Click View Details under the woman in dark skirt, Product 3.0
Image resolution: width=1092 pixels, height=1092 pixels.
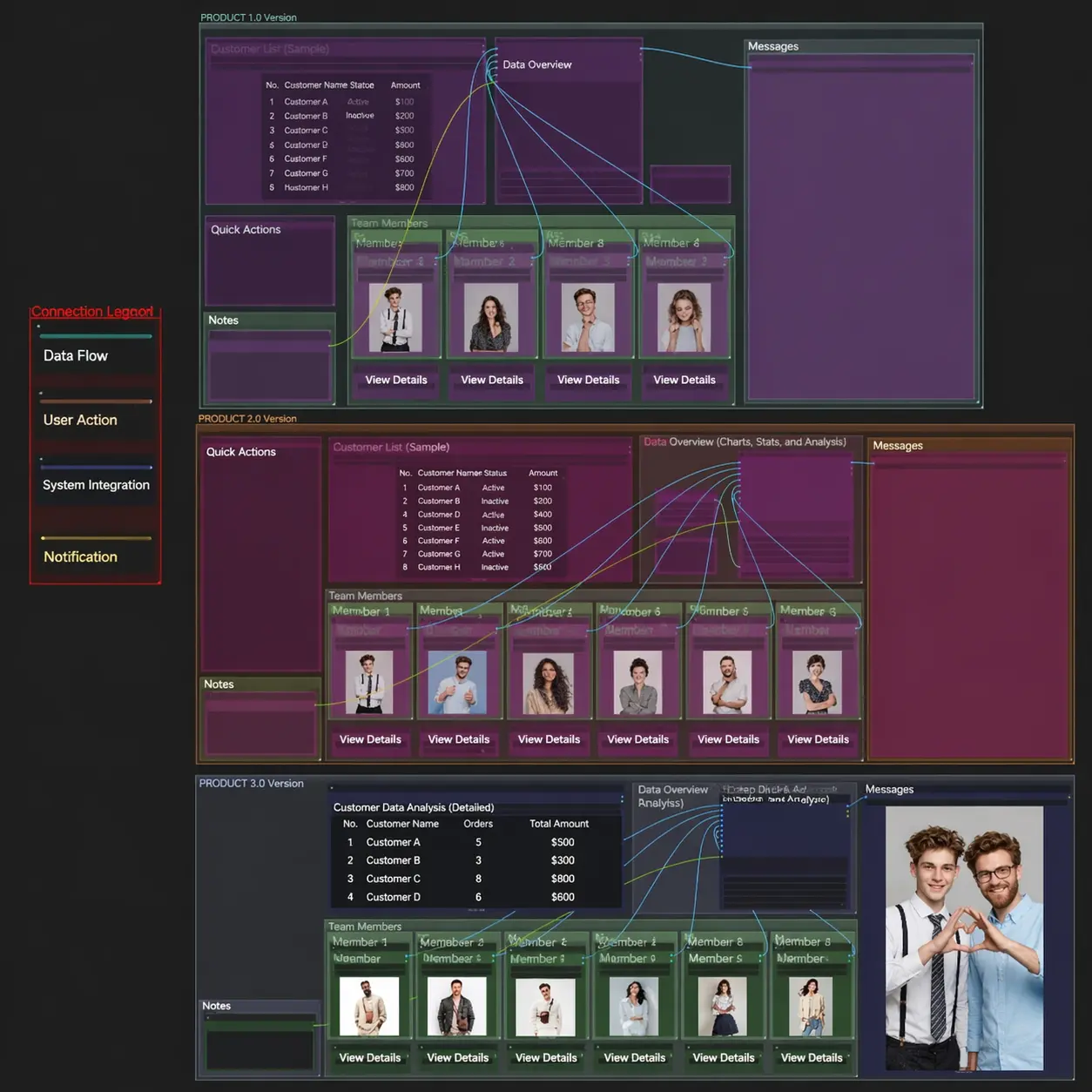point(724,1058)
